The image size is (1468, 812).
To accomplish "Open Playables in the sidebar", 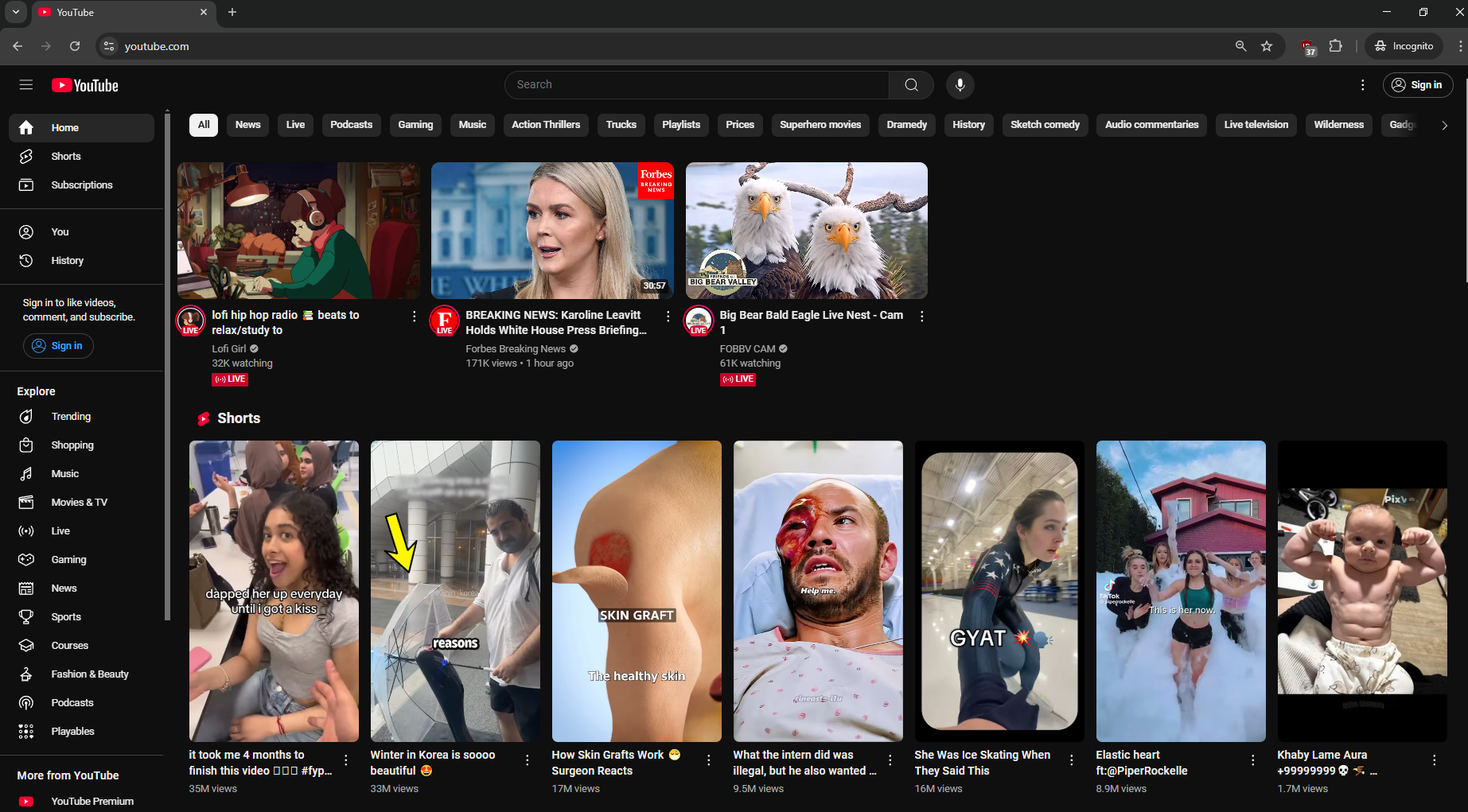I will 72,732.
